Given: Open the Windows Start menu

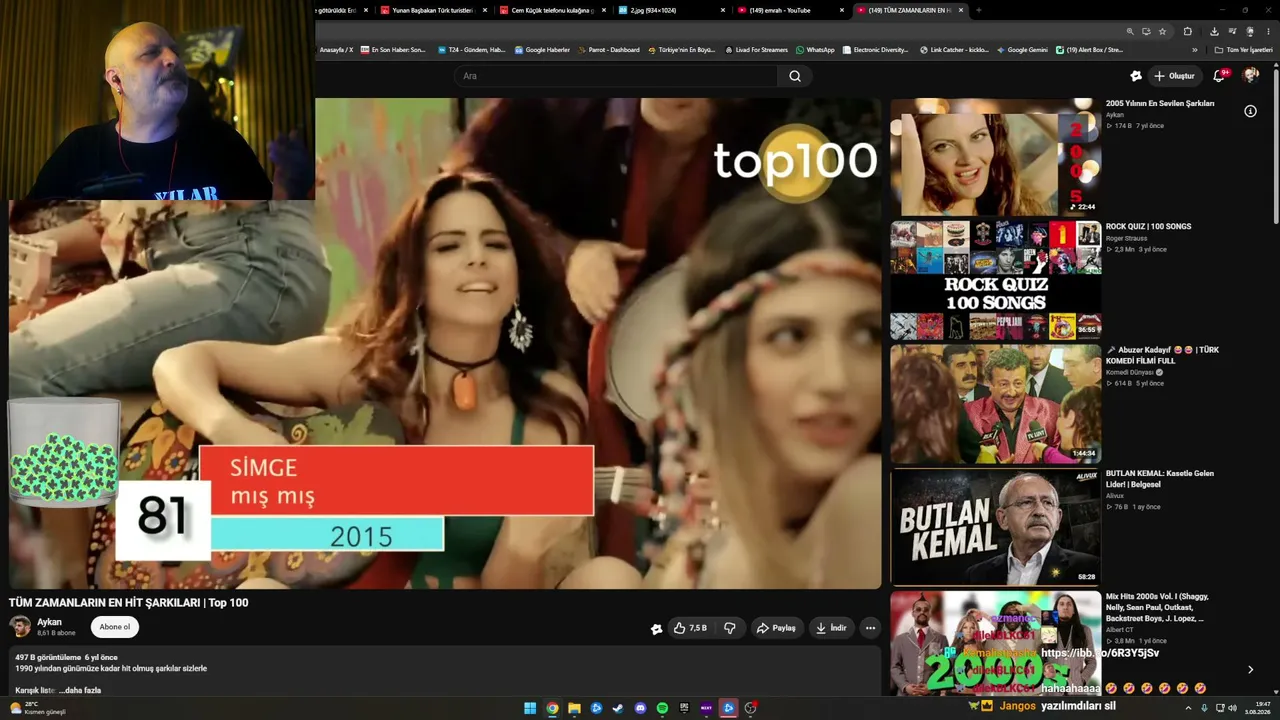Looking at the screenshot, I should (x=530, y=708).
